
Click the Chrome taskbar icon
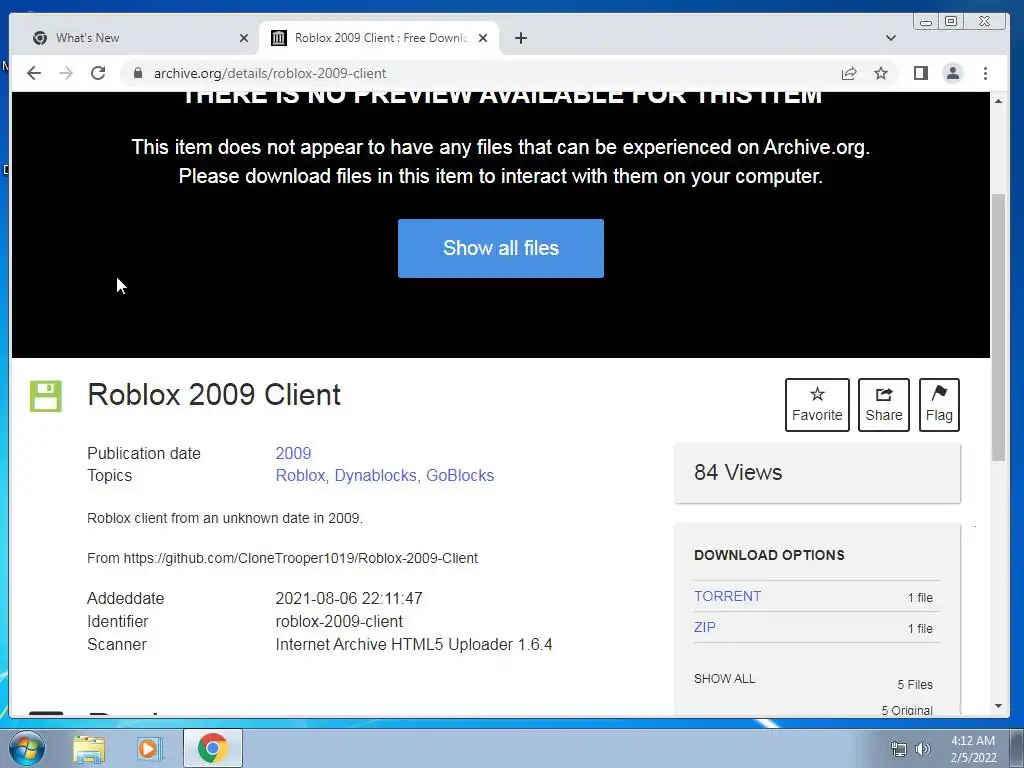[x=212, y=748]
